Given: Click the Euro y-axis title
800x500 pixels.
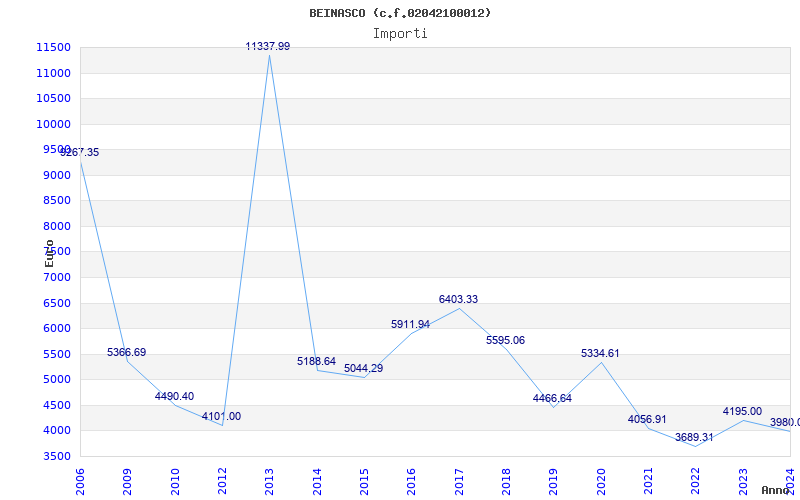Looking at the screenshot, I should [x=49, y=254].
